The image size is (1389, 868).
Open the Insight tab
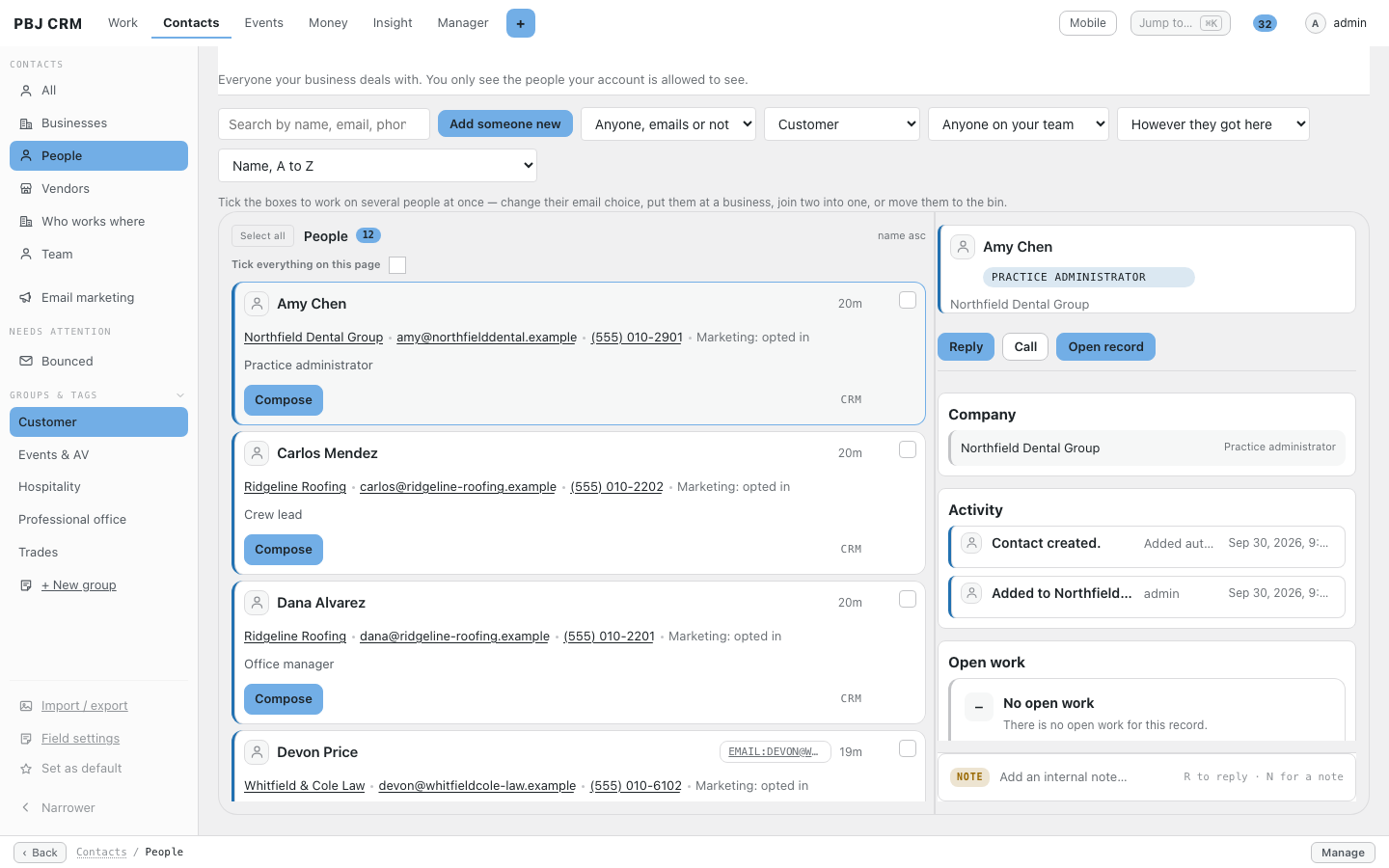click(393, 23)
